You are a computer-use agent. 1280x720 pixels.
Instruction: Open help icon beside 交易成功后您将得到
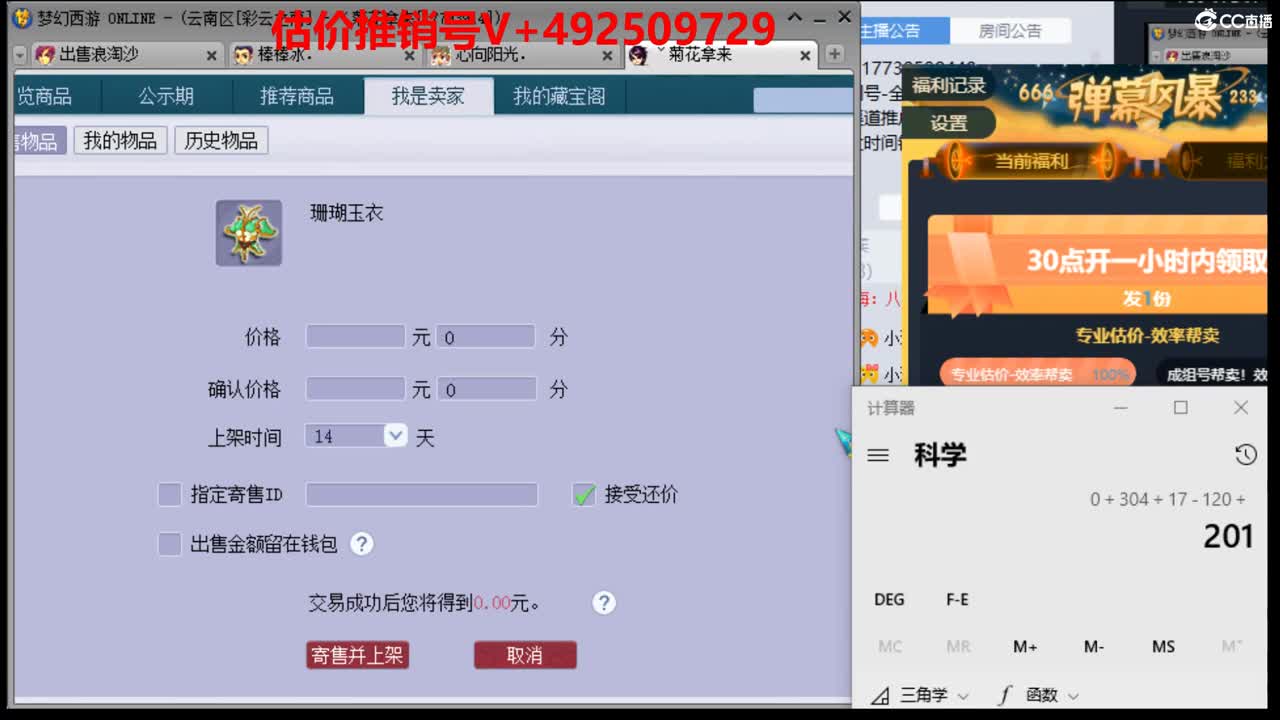(x=604, y=603)
